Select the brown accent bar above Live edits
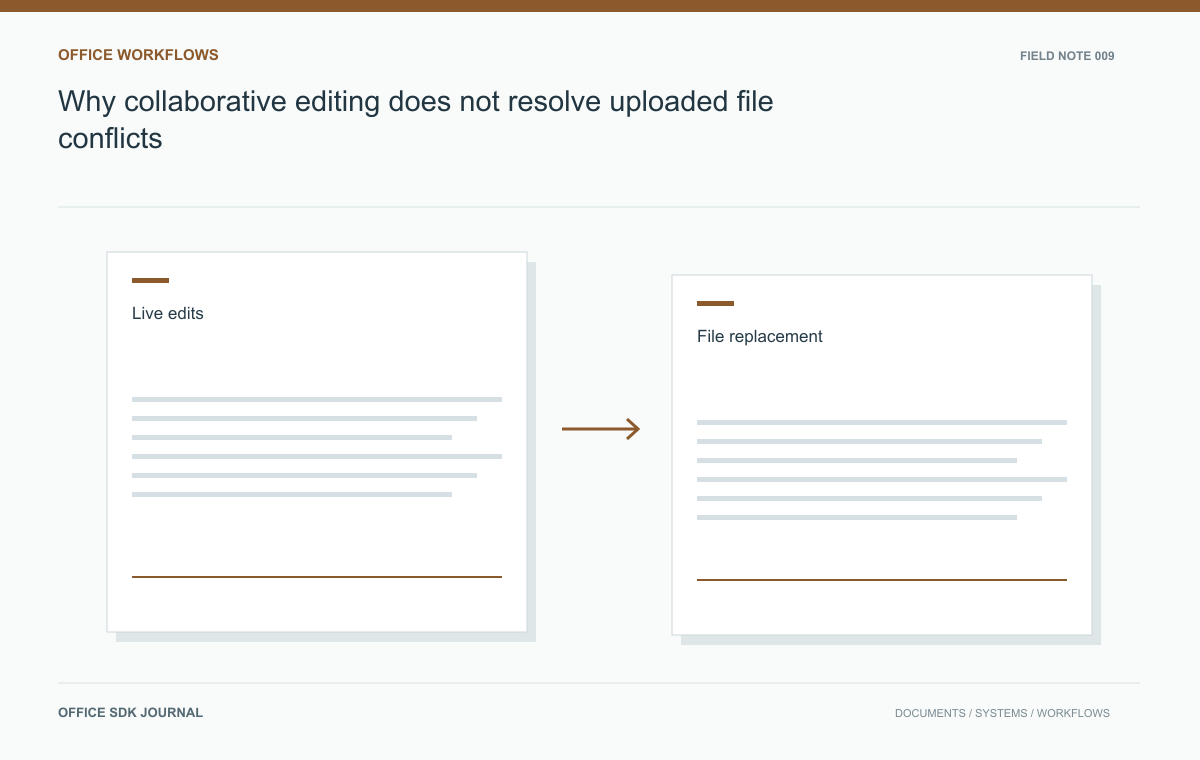 (x=150, y=281)
